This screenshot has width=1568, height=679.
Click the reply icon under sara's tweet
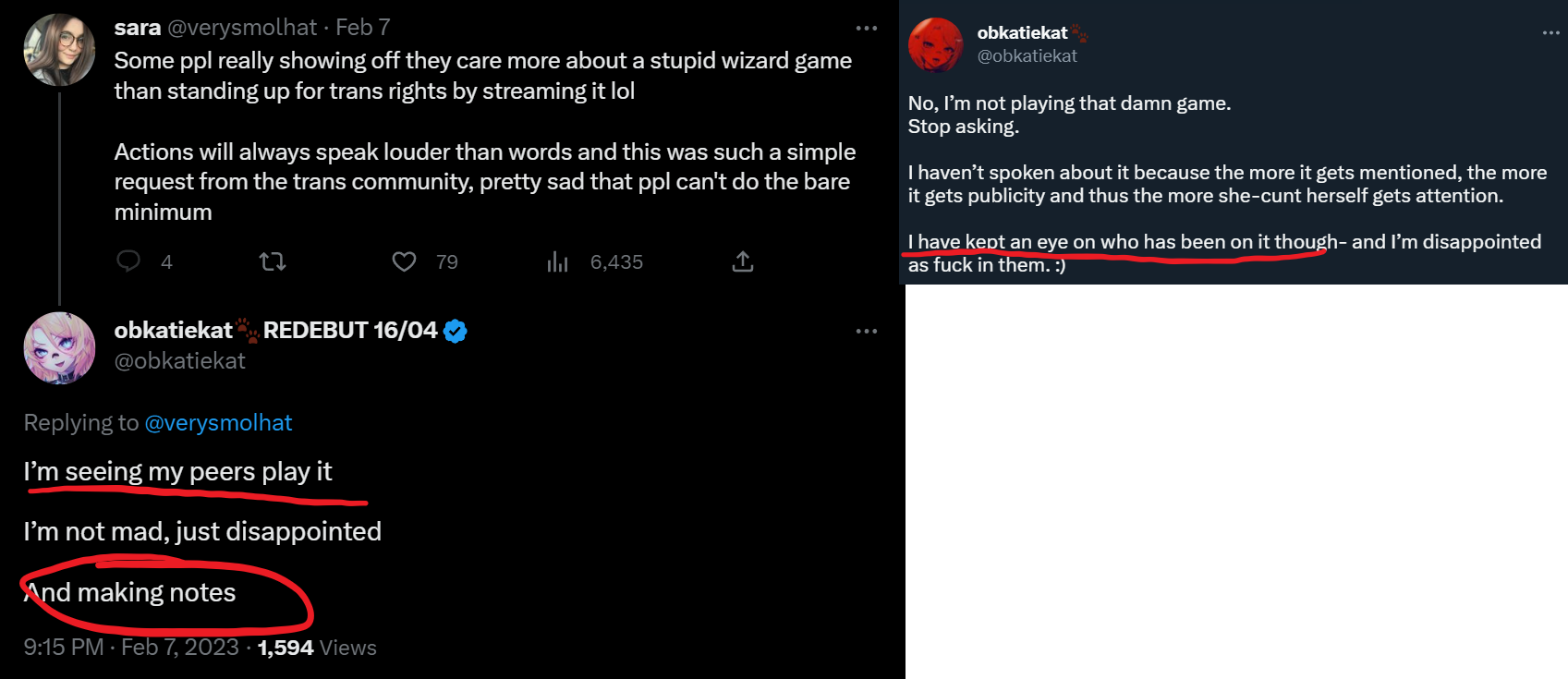(x=128, y=261)
